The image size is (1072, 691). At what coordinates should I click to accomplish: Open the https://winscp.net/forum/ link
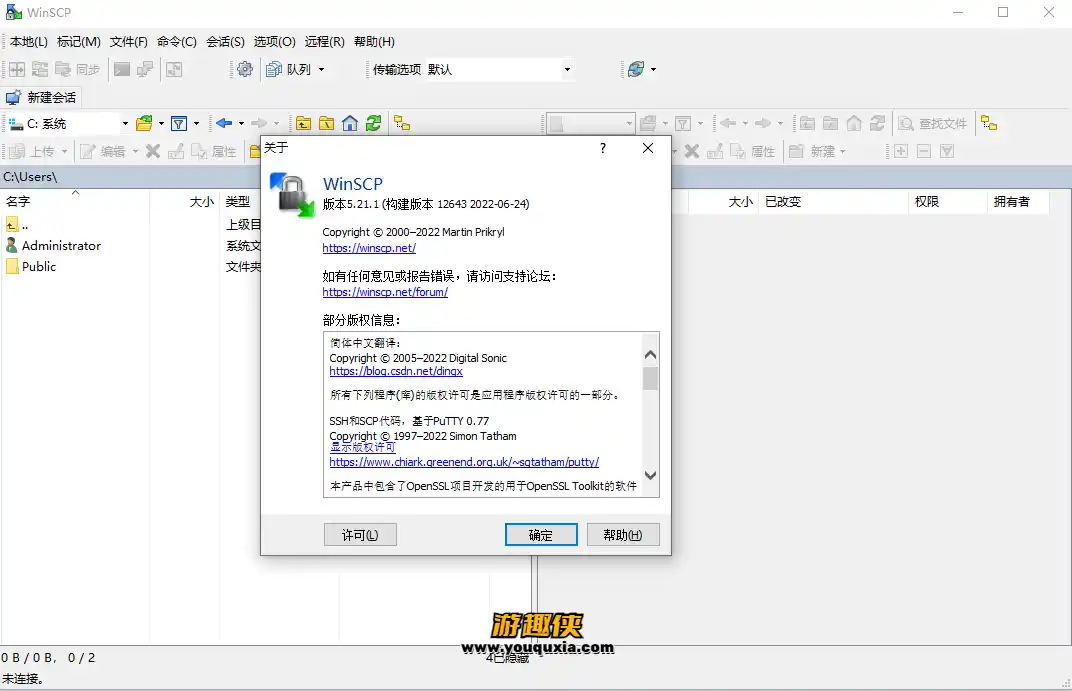(x=385, y=292)
